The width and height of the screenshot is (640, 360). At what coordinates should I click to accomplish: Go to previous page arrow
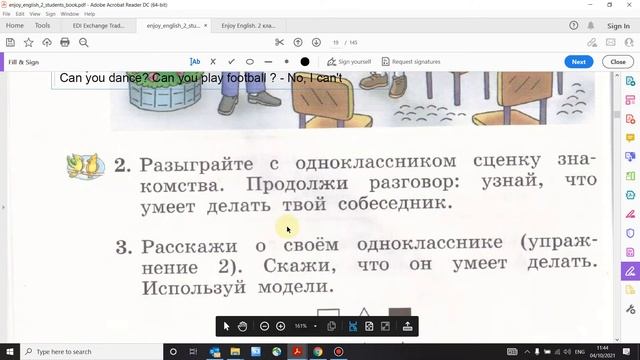(298, 42)
